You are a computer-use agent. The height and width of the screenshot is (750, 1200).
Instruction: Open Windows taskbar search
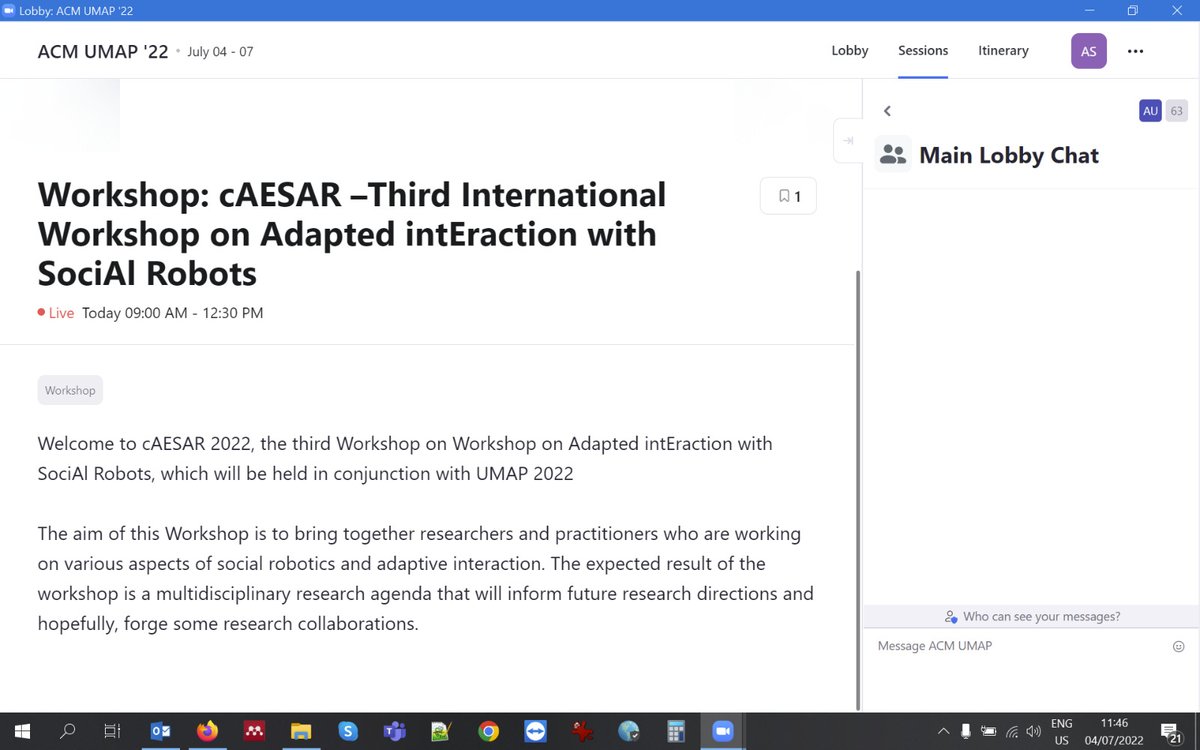tap(68, 731)
